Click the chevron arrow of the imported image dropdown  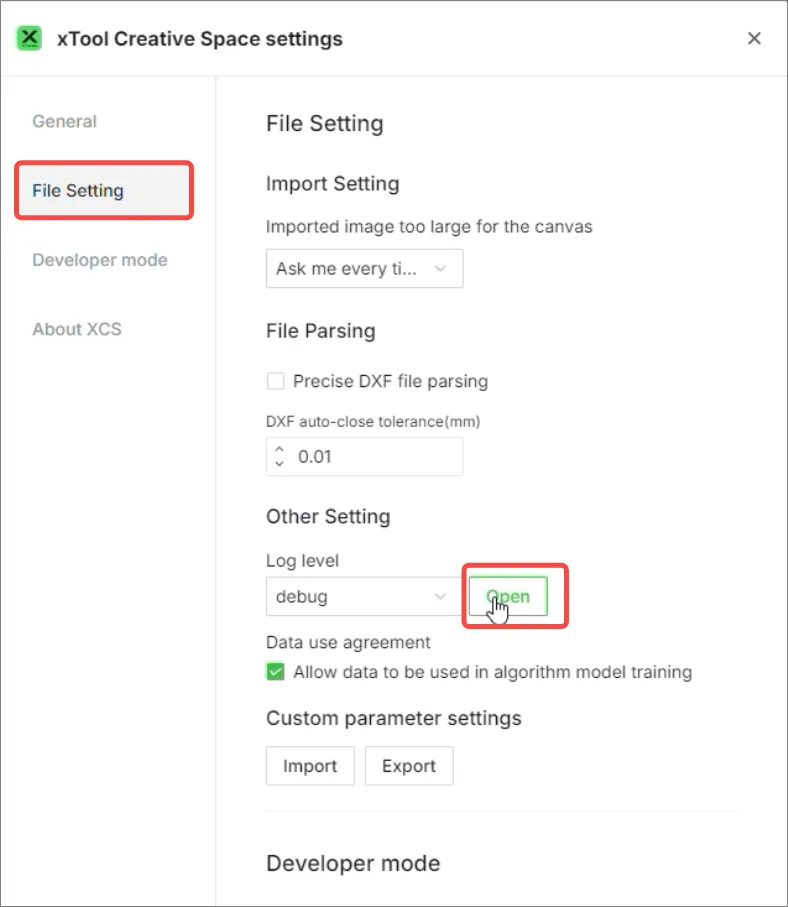point(440,268)
